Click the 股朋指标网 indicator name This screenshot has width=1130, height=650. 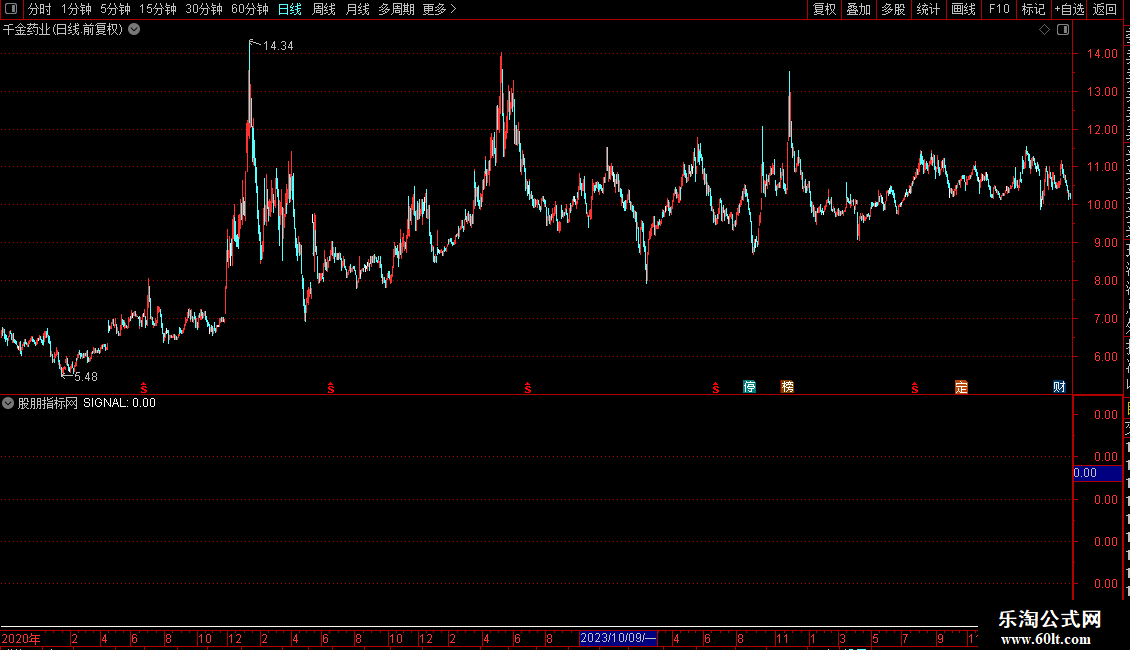pos(48,403)
